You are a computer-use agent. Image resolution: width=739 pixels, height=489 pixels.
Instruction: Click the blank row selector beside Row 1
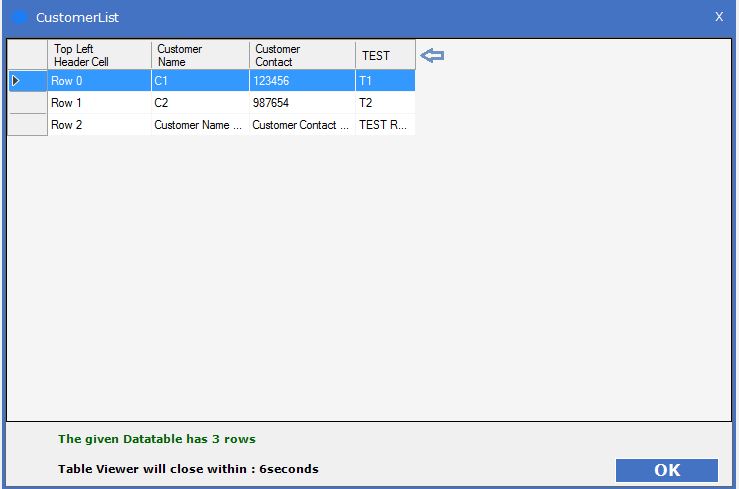(x=27, y=103)
